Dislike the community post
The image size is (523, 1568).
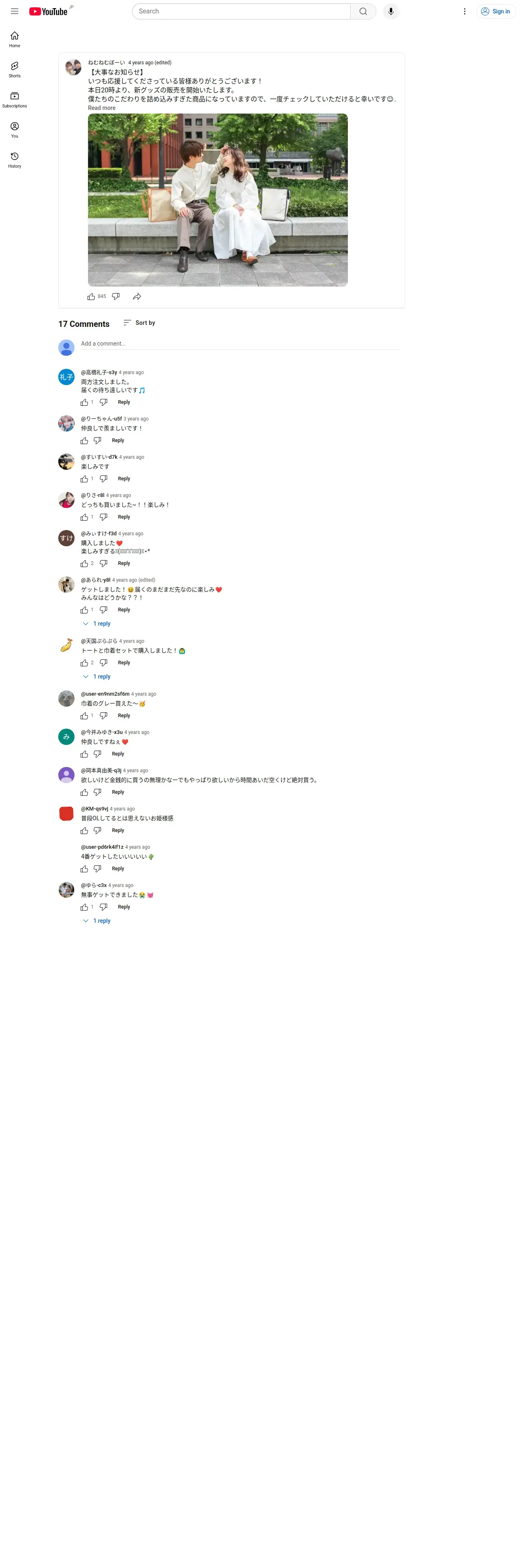116,296
